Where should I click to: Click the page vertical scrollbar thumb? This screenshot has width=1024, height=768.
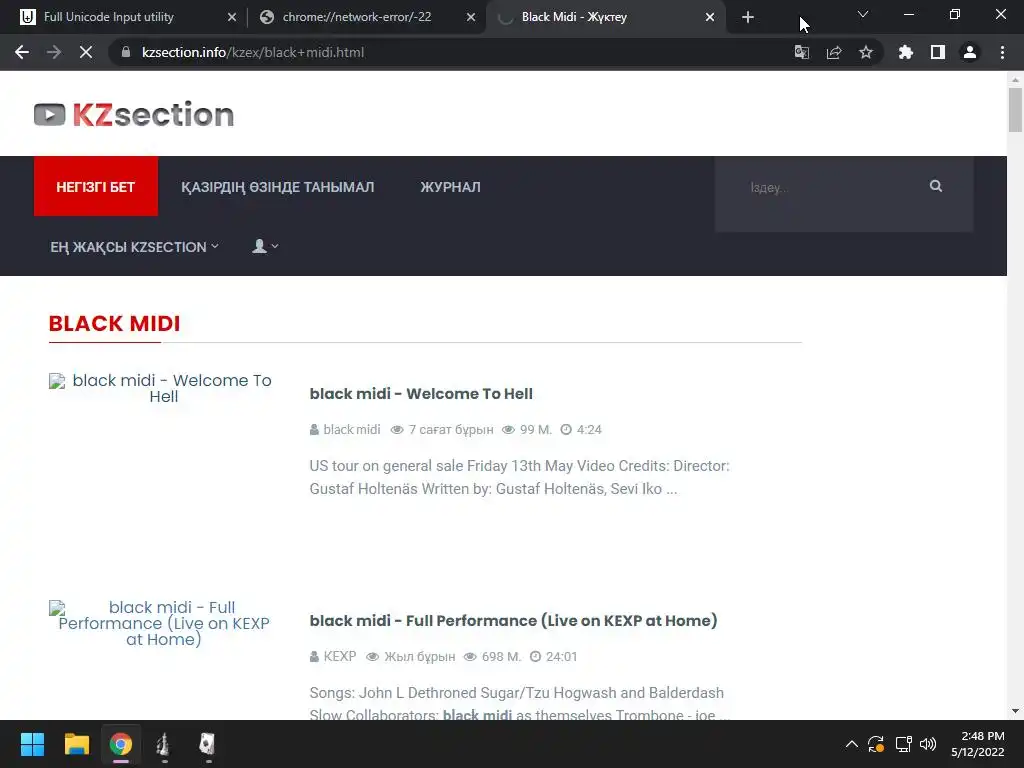click(x=1015, y=110)
